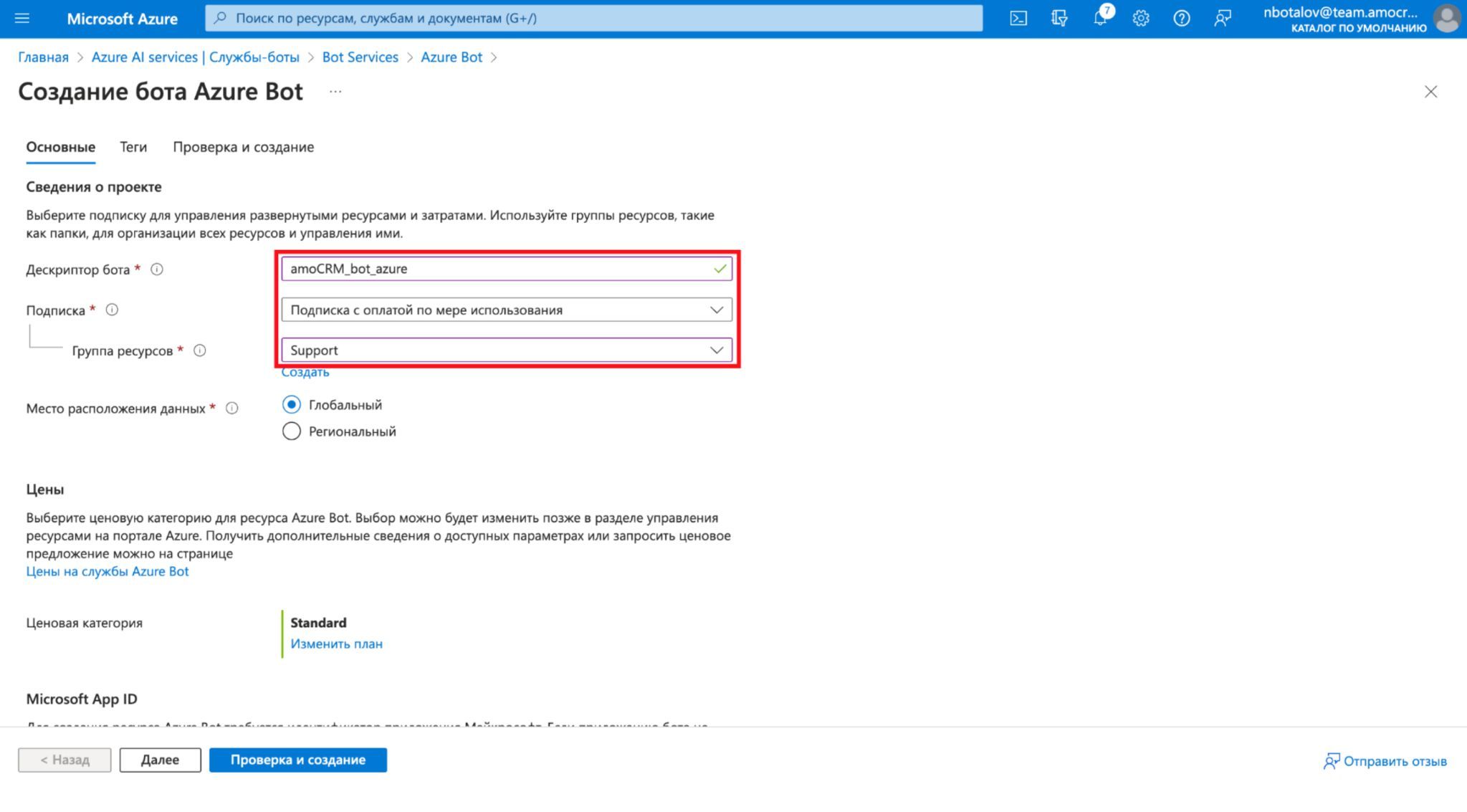Switch to the Основные tab
1467x812 pixels.
coord(61,147)
